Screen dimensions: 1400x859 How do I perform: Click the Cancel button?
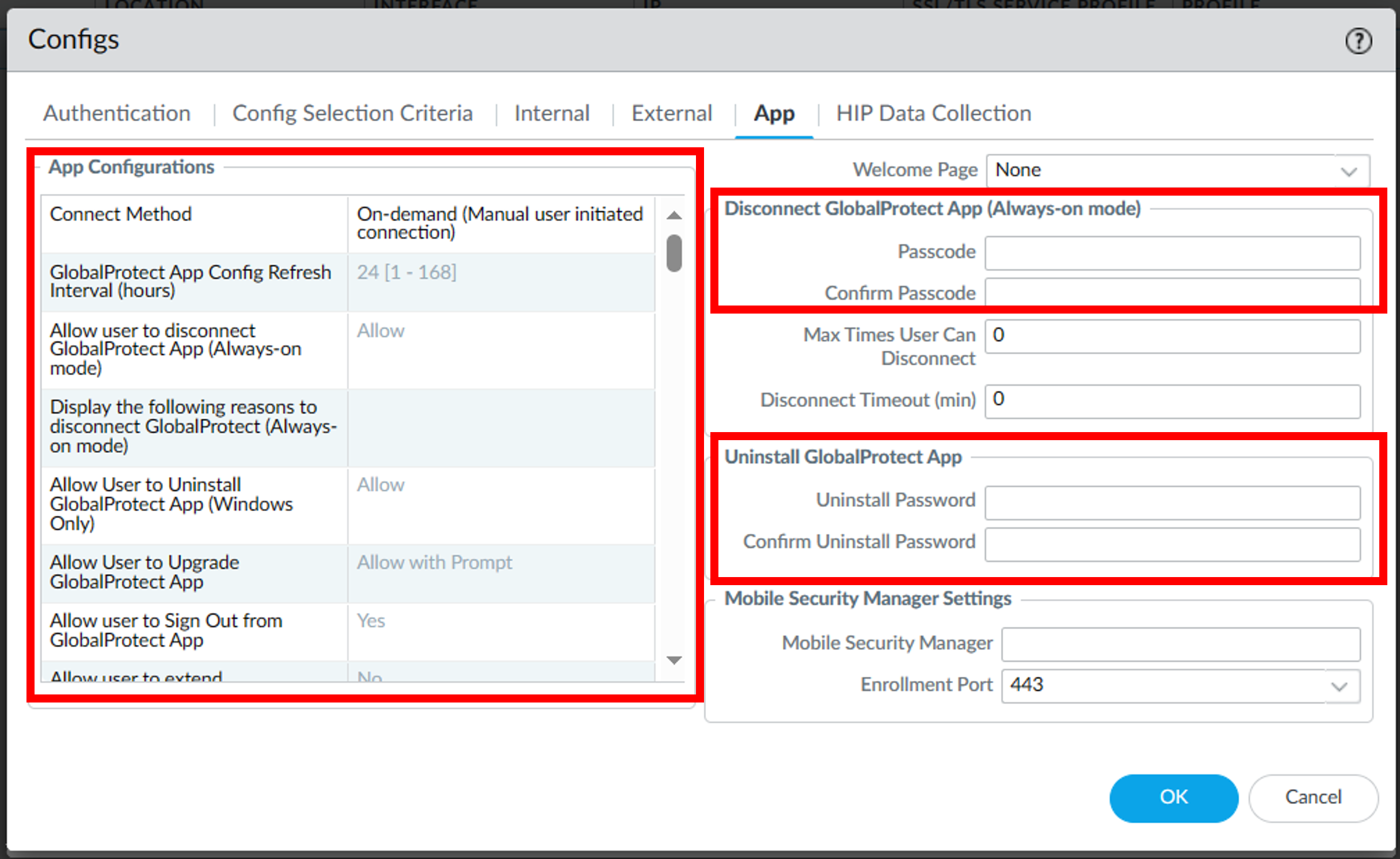1313,797
